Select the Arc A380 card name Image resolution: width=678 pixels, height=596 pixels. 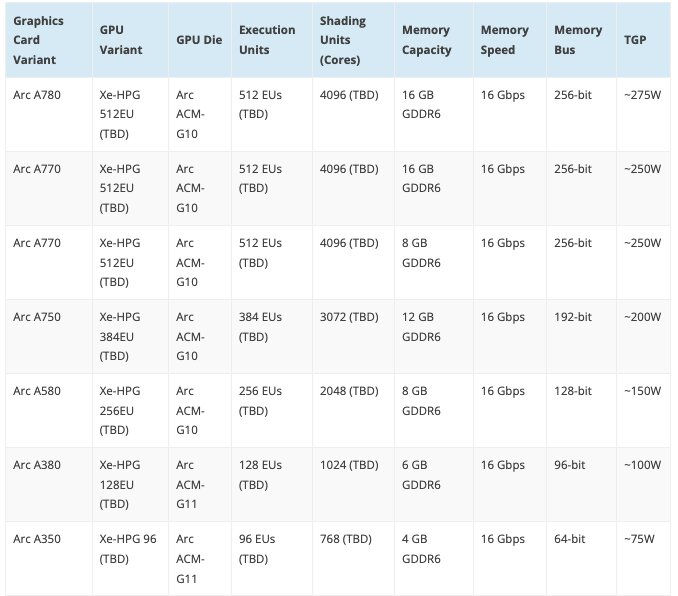(37, 465)
